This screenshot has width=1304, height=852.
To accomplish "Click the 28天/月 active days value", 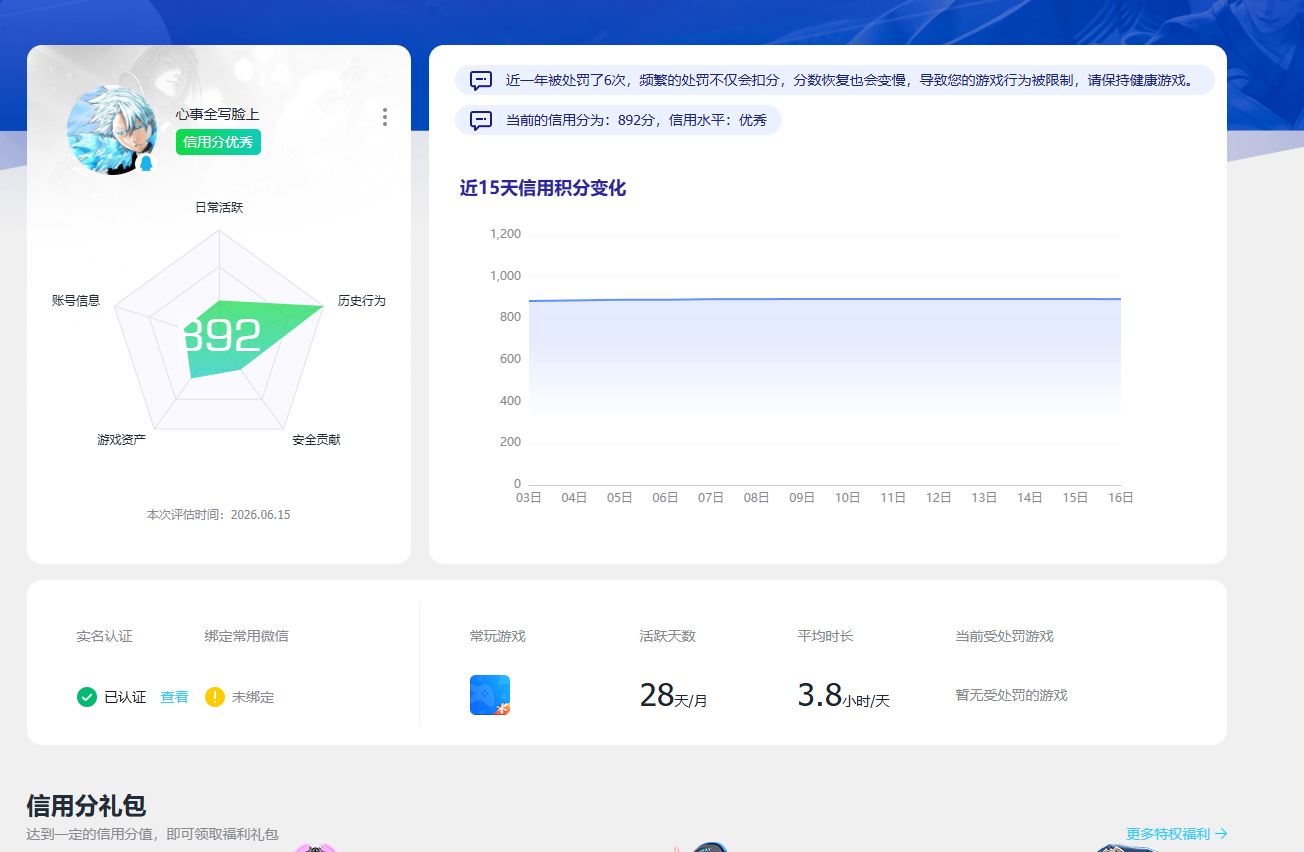I will (x=674, y=695).
